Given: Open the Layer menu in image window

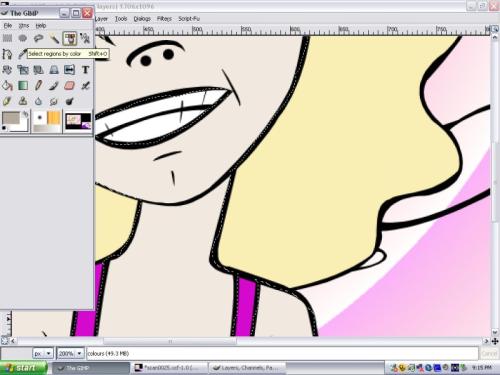Looking at the screenshot, I should (101, 19).
